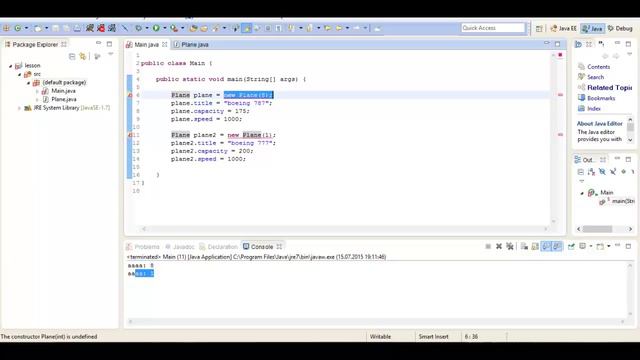Screen dimensions: 640x360
Task: Toggle the highlighted Mark Occurrences button
Action: [247, 28]
